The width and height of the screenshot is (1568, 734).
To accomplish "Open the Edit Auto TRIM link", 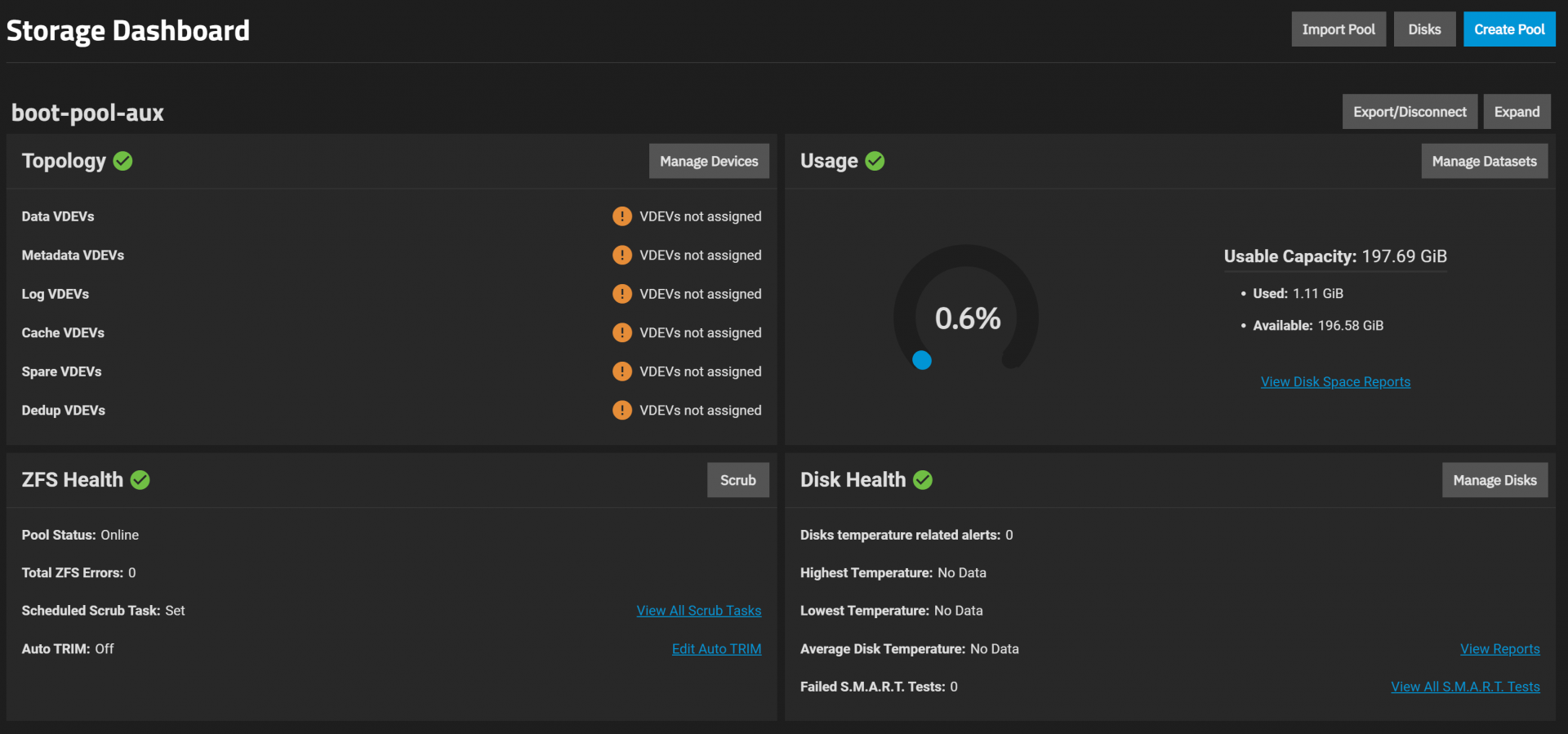I will [x=716, y=649].
